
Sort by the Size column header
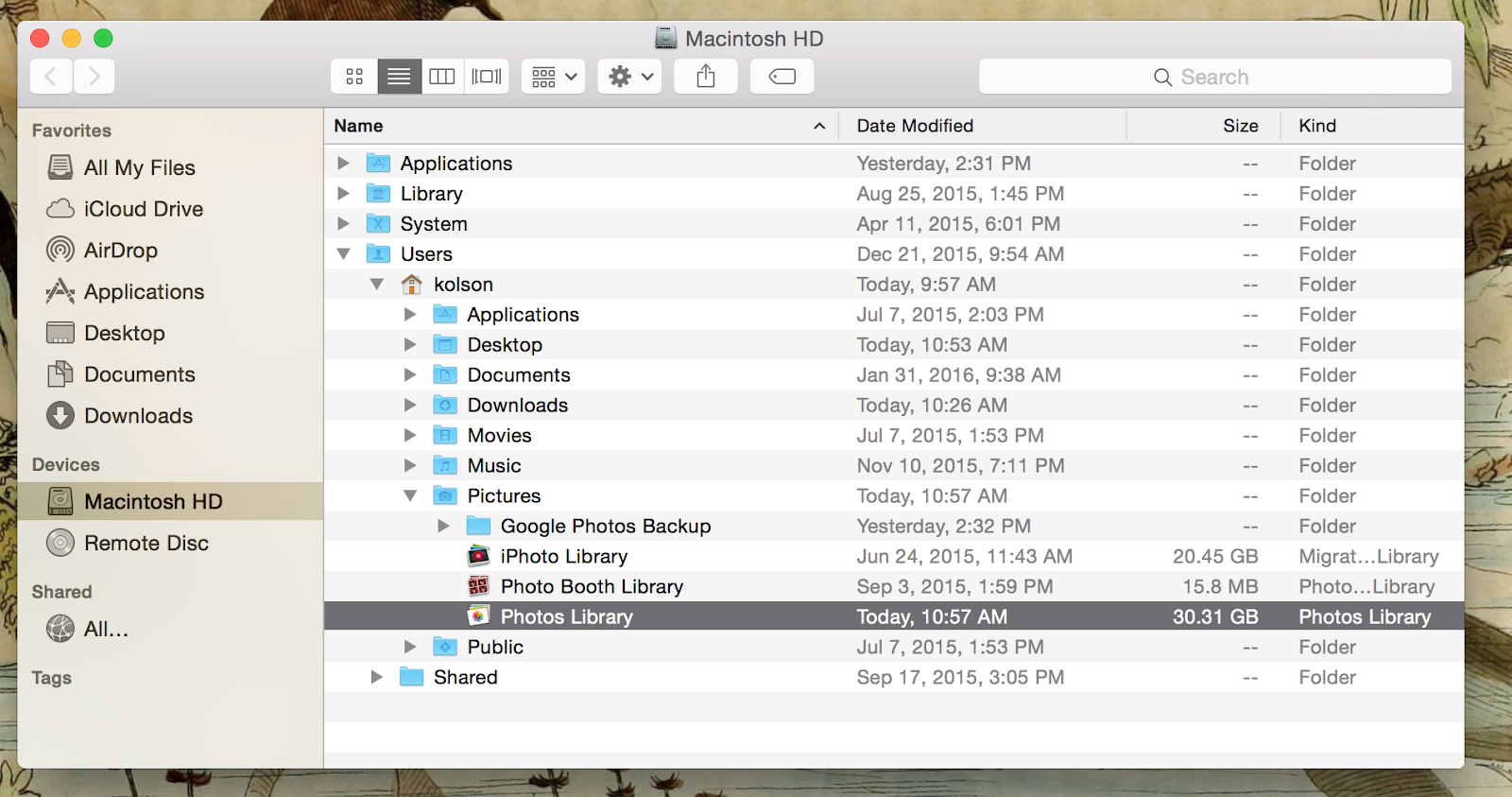1204,126
